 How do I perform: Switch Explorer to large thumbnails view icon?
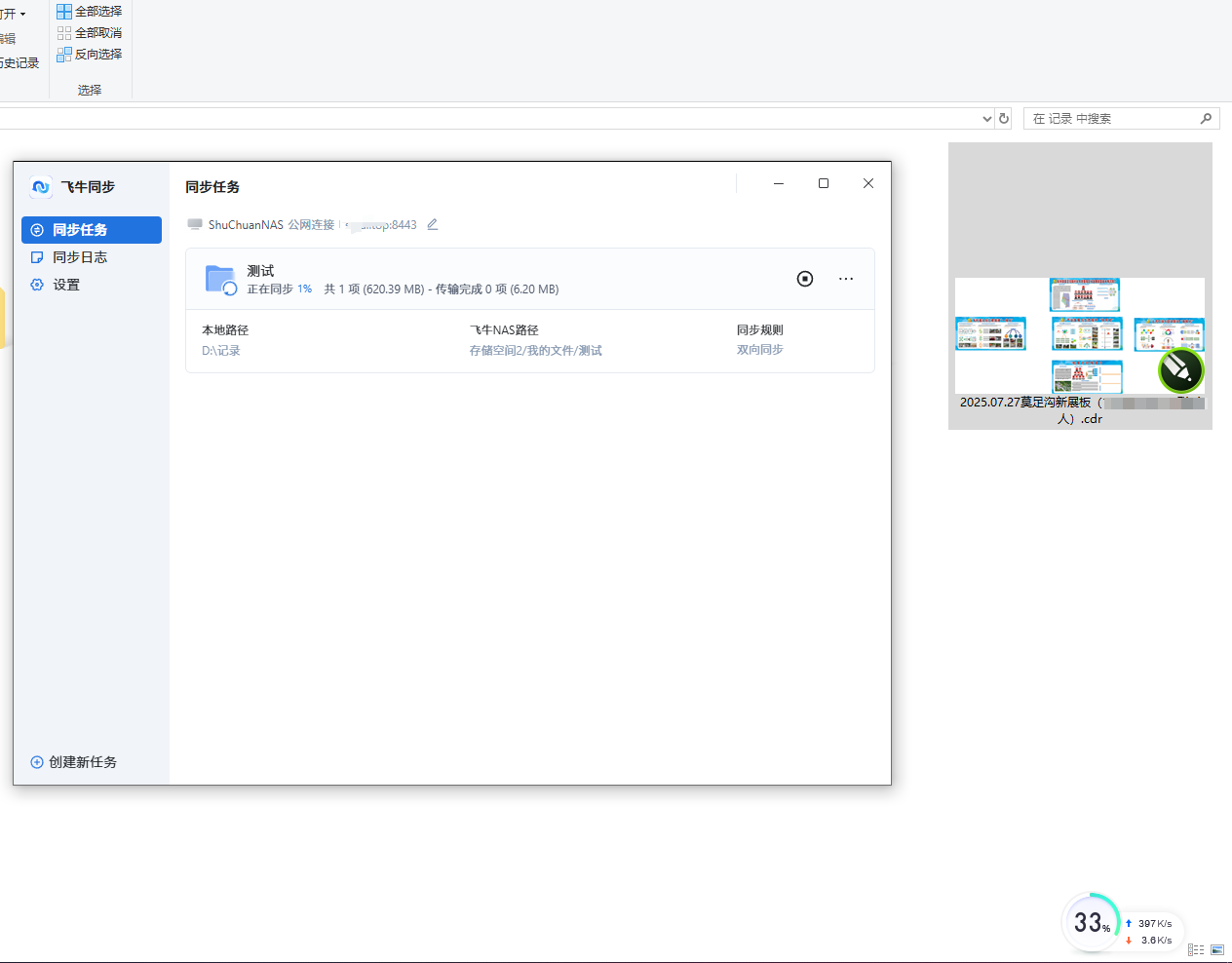pos(1217,949)
